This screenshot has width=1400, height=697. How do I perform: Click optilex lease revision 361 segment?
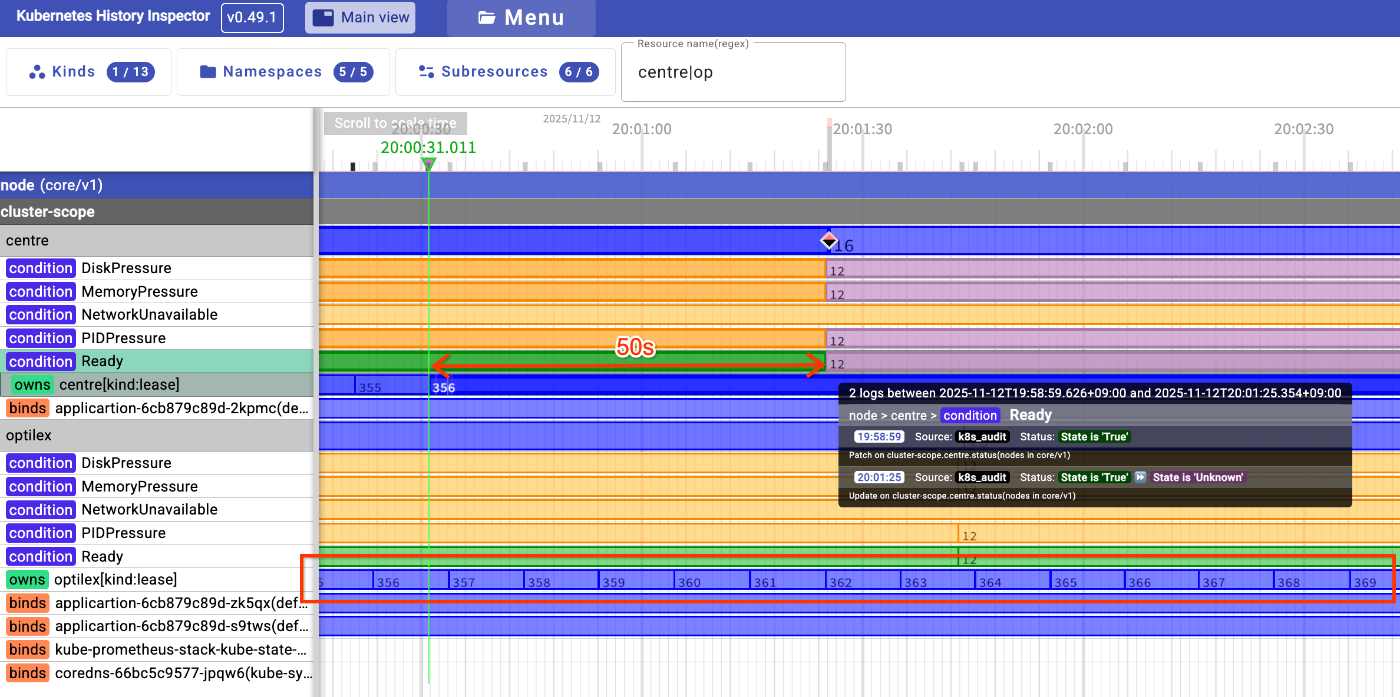787,581
